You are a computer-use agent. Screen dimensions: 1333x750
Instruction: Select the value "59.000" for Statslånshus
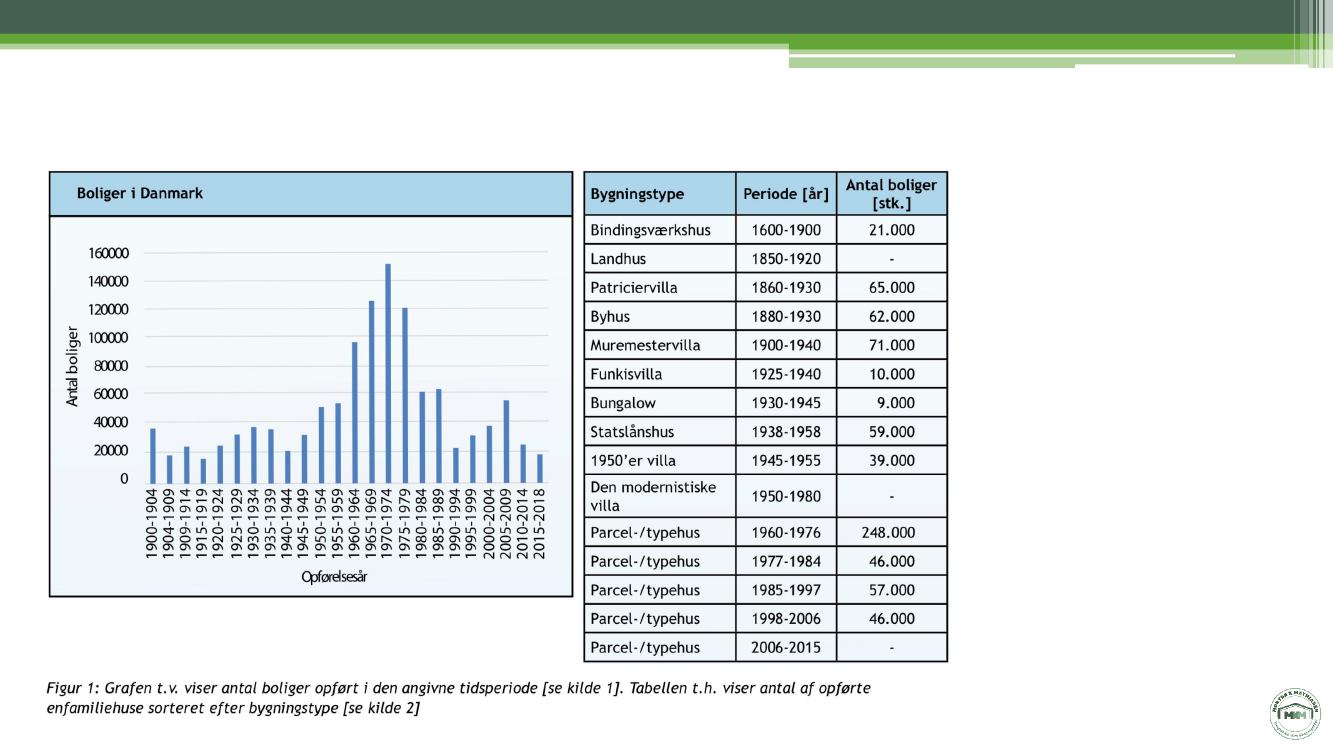[x=891, y=432]
